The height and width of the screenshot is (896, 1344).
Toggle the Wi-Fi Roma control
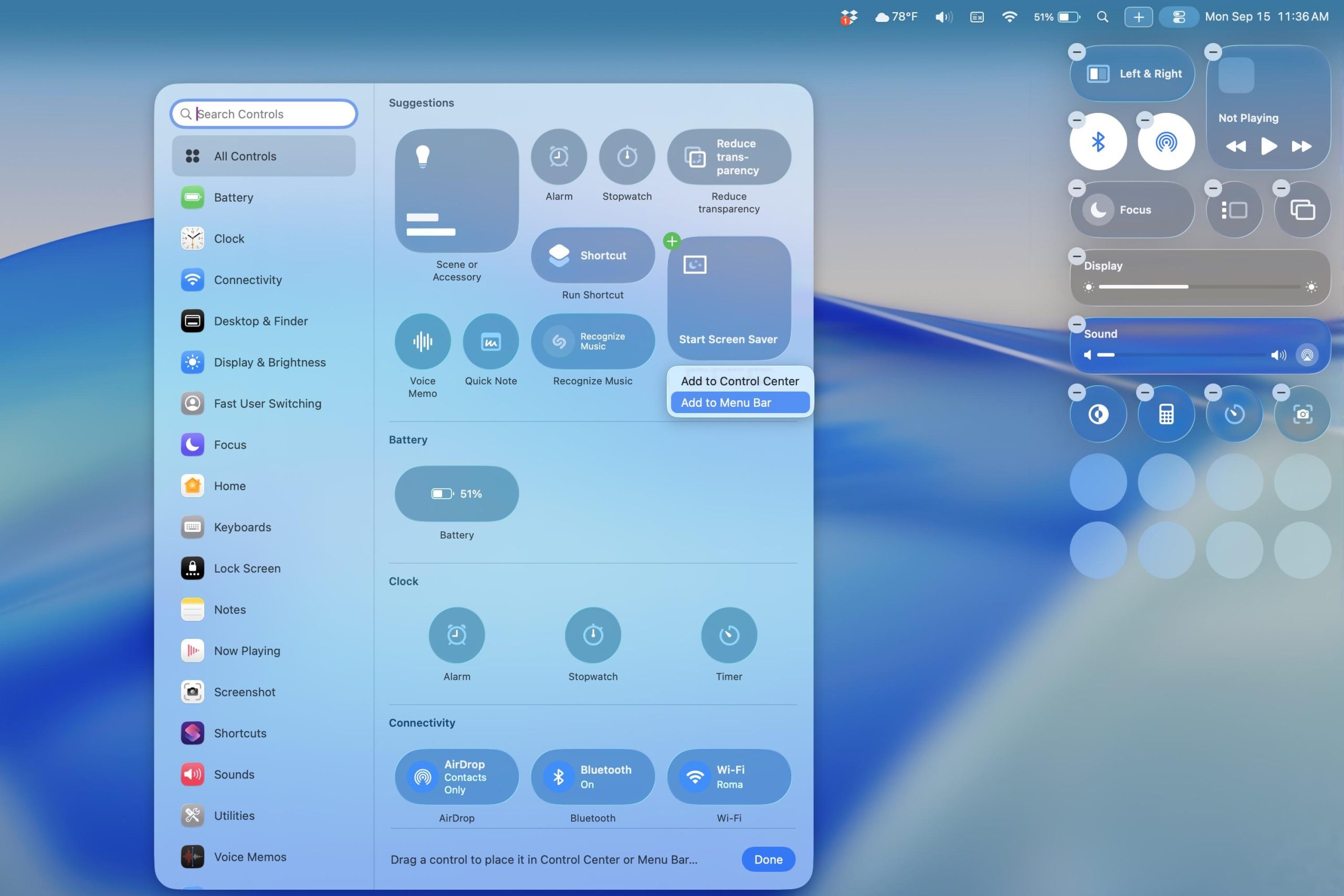point(729,776)
